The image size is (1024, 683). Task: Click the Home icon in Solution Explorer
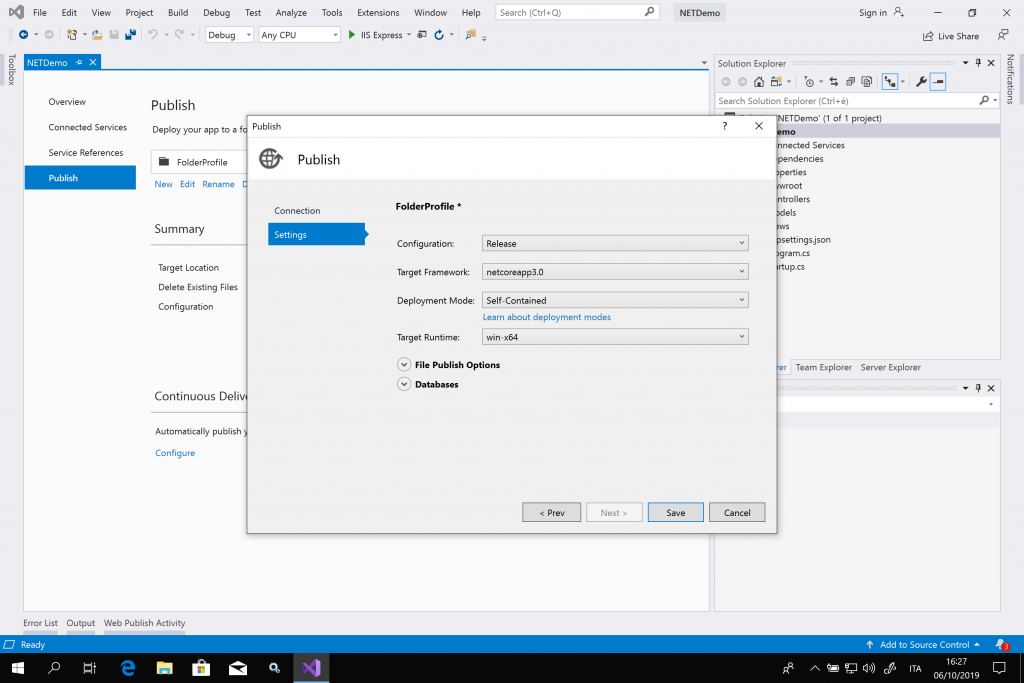click(758, 82)
